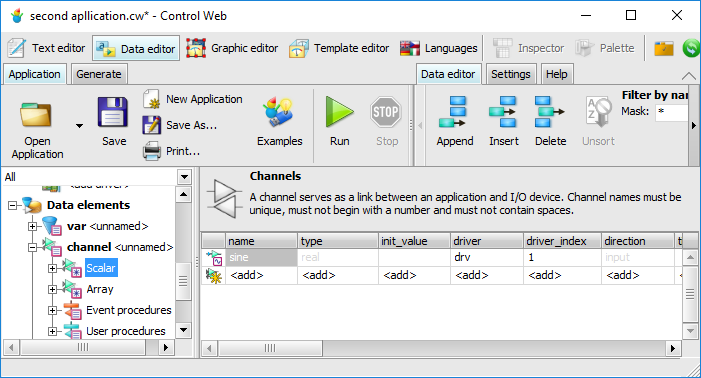Save the application with floppy icon
The height and width of the screenshot is (378, 701).
point(113,113)
